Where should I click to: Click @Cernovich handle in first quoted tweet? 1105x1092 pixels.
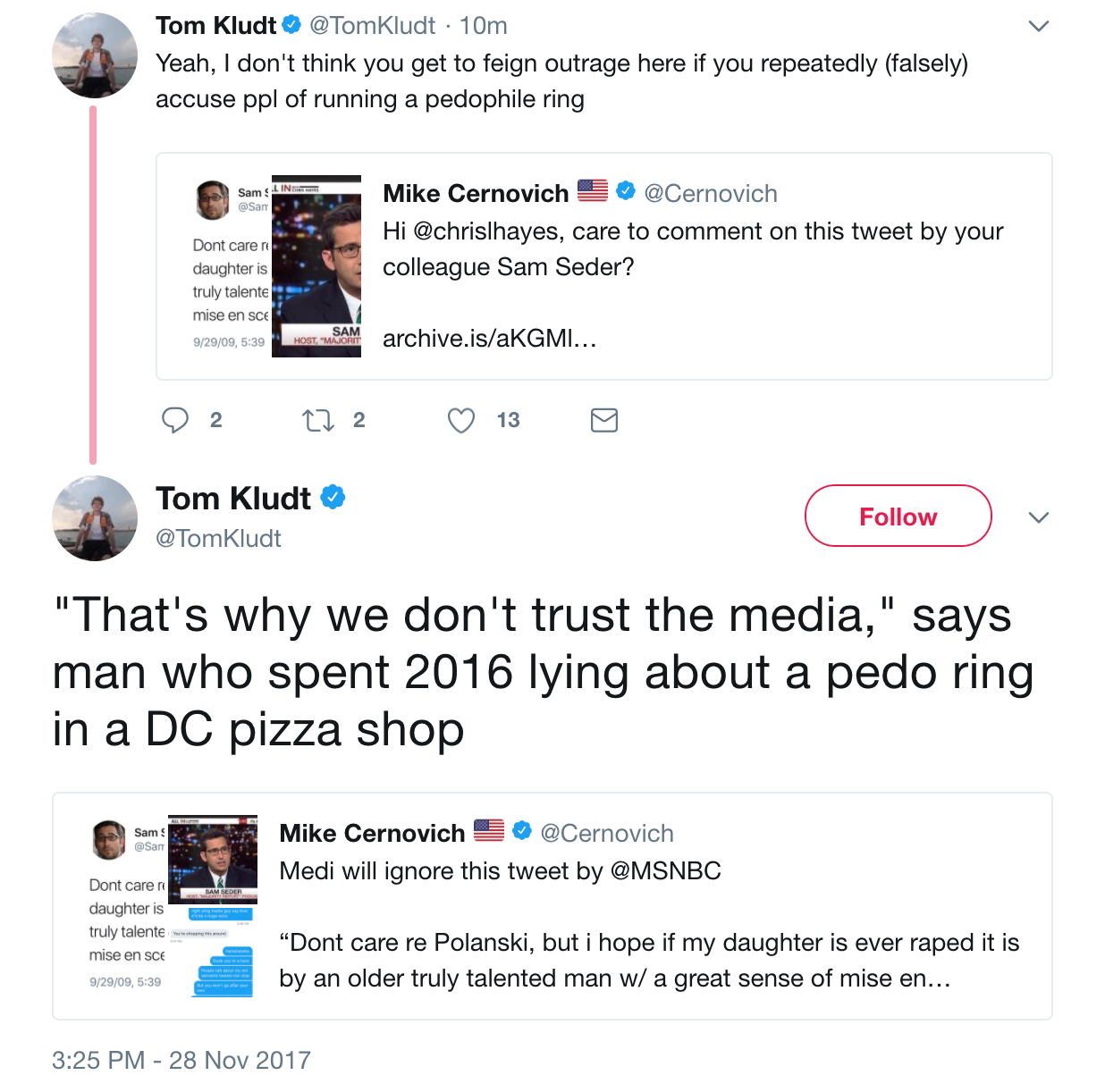click(711, 193)
